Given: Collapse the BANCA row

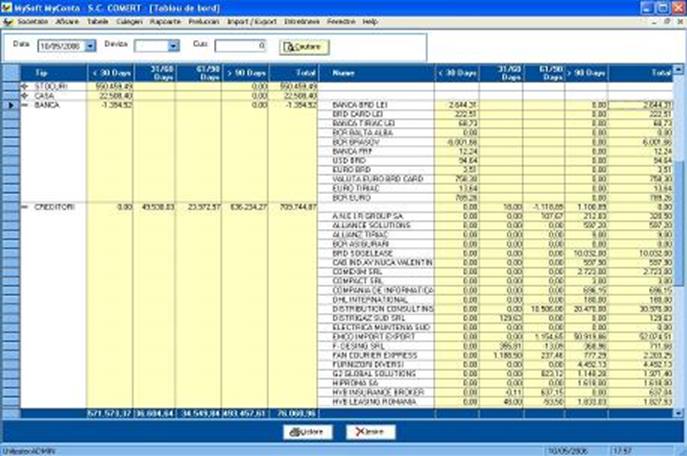Looking at the screenshot, I should click(25, 105).
